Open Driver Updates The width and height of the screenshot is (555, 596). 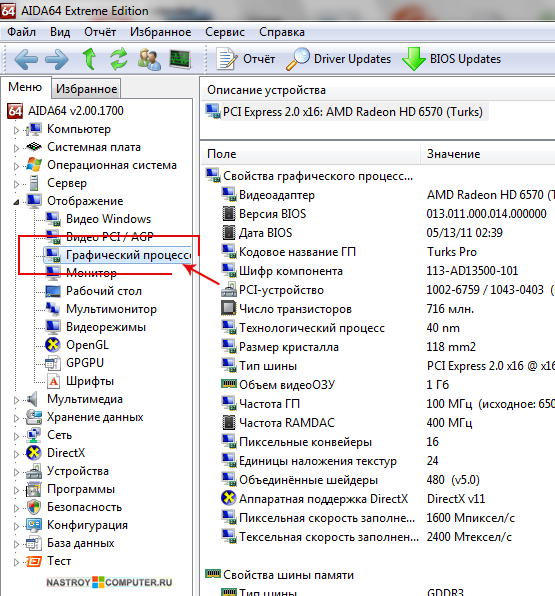pos(338,59)
